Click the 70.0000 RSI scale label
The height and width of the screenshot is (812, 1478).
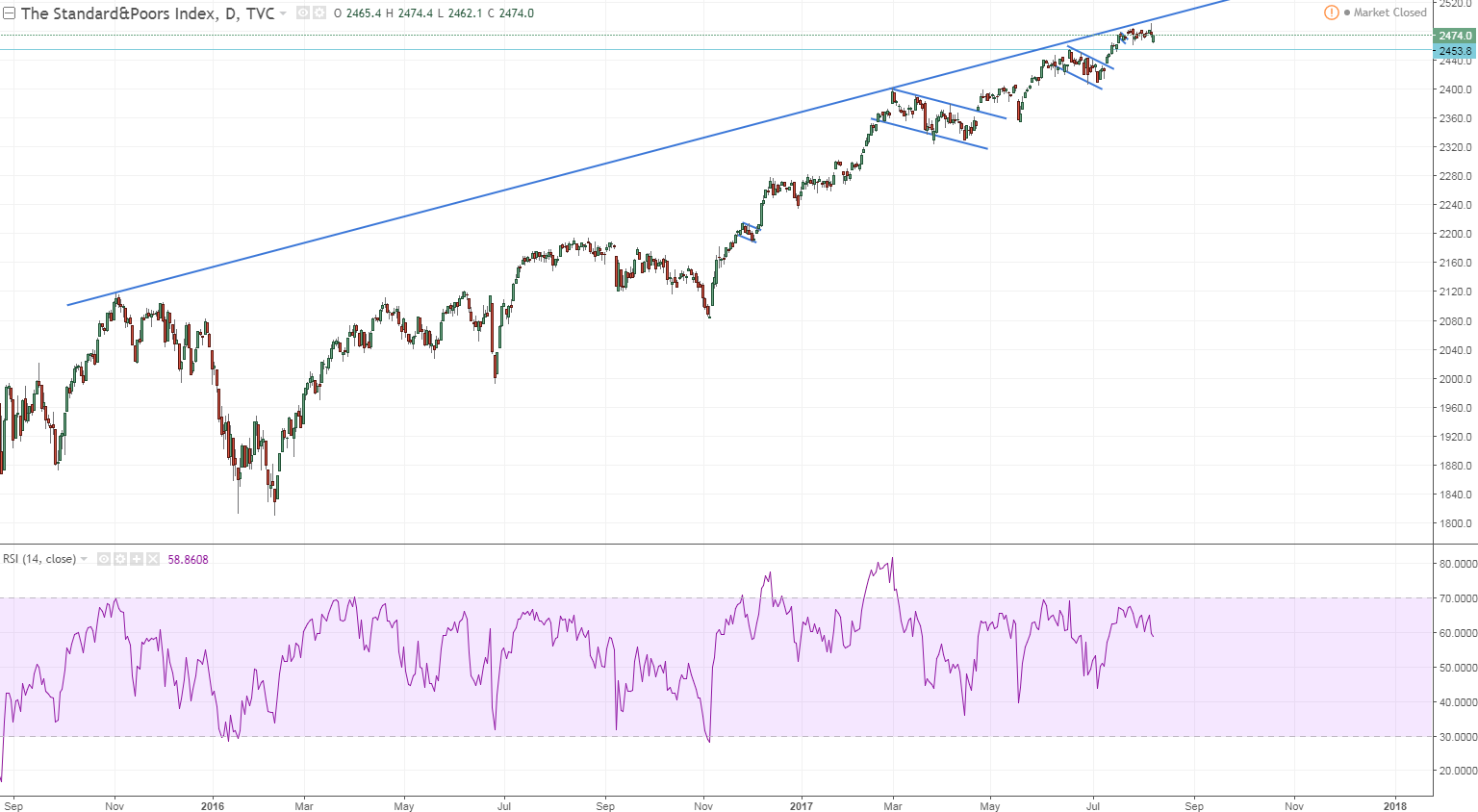pos(1458,598)
